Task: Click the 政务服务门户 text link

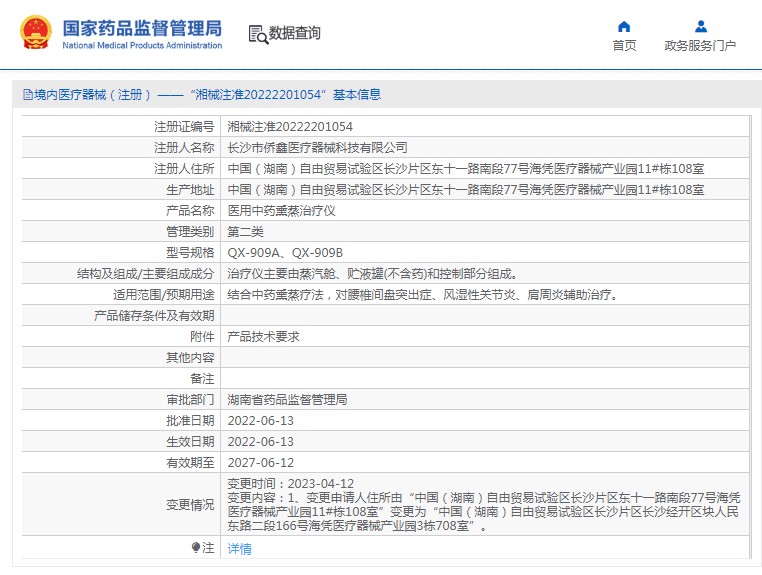Action: [x=700, y=45]
